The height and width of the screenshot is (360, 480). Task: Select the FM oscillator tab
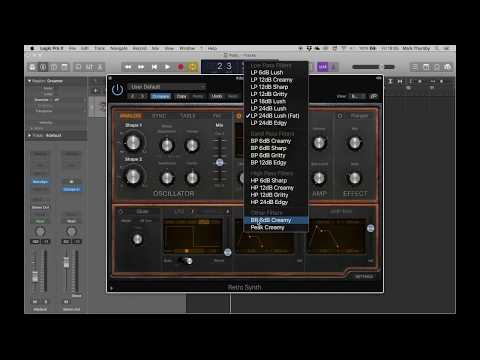(217, 116)
